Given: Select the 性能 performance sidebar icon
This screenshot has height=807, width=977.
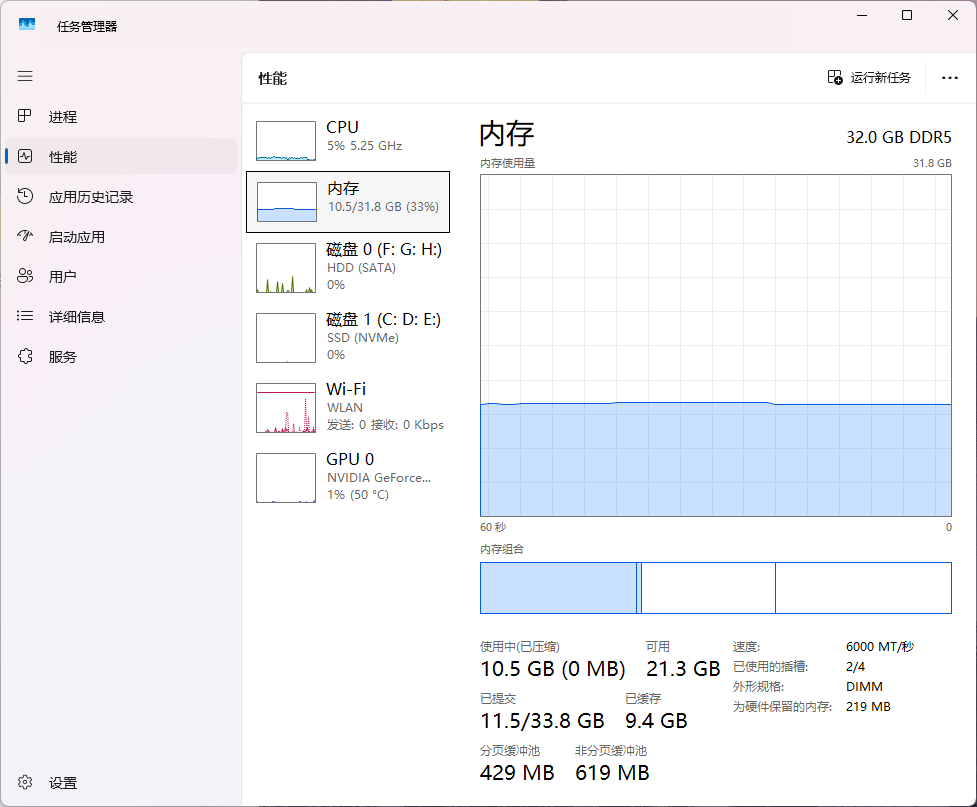Looking at the screenshot, I should (x=25, y=156).
